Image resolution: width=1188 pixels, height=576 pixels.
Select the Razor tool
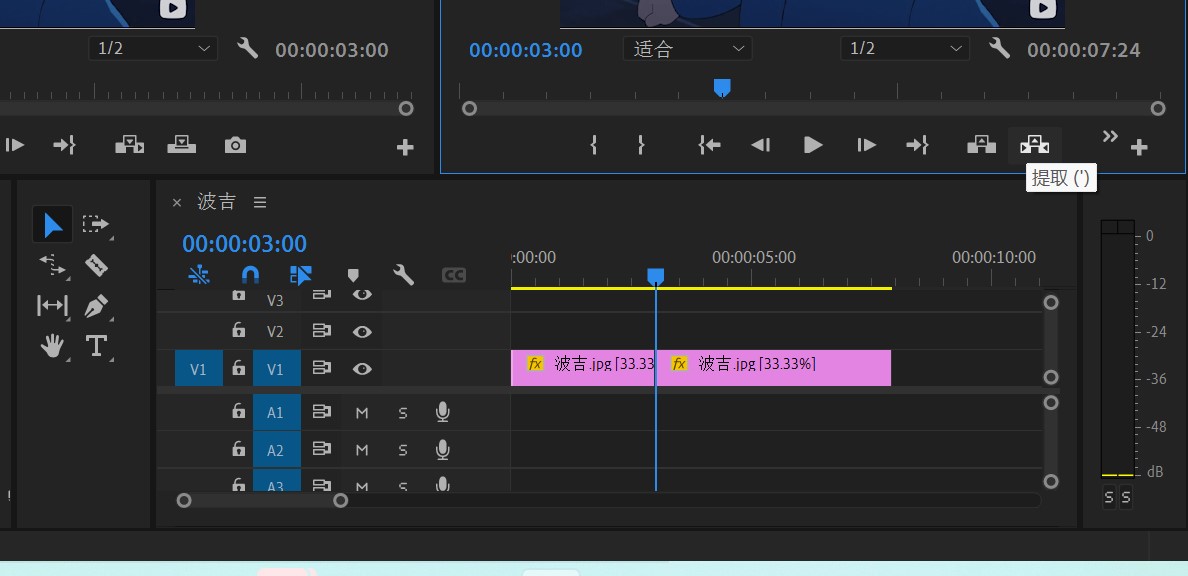tap(95, 265)
